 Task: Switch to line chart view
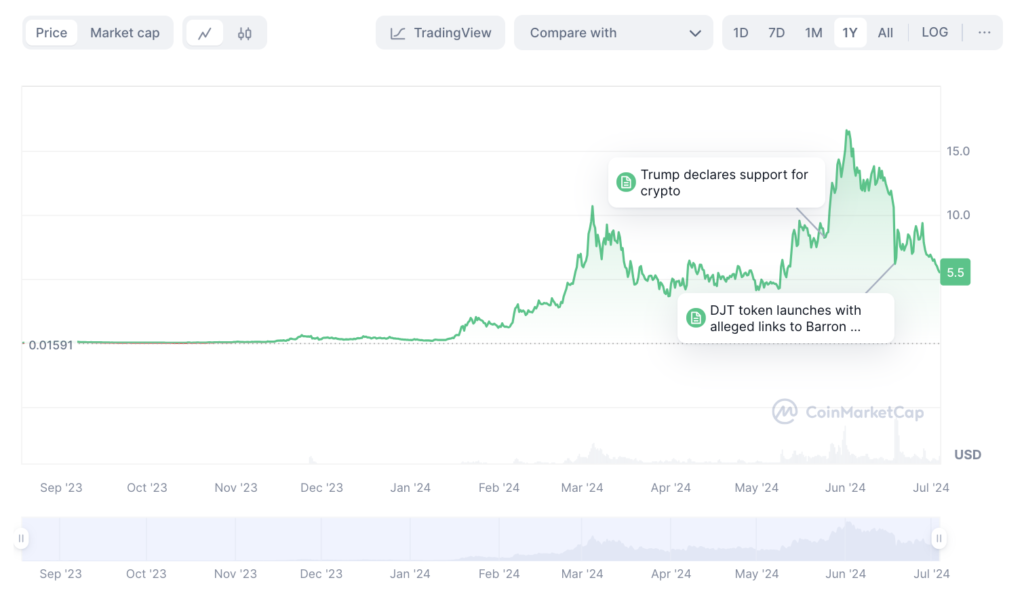[205, 33]
